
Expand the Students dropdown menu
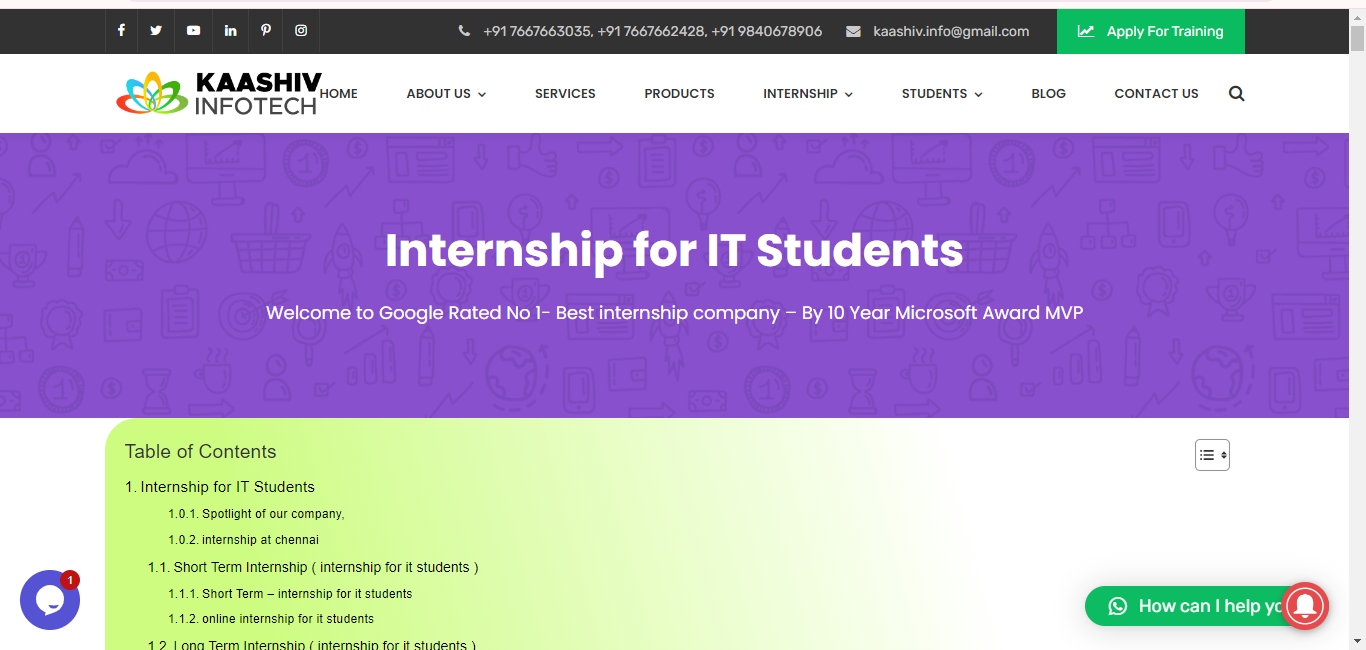click(x=942, y=94)
